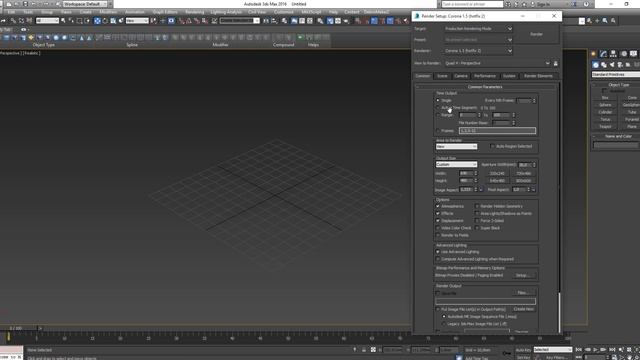Open the Standard Primitives dropdown
This screenshot has height=360, width=640.
click(x=616, y=75)
